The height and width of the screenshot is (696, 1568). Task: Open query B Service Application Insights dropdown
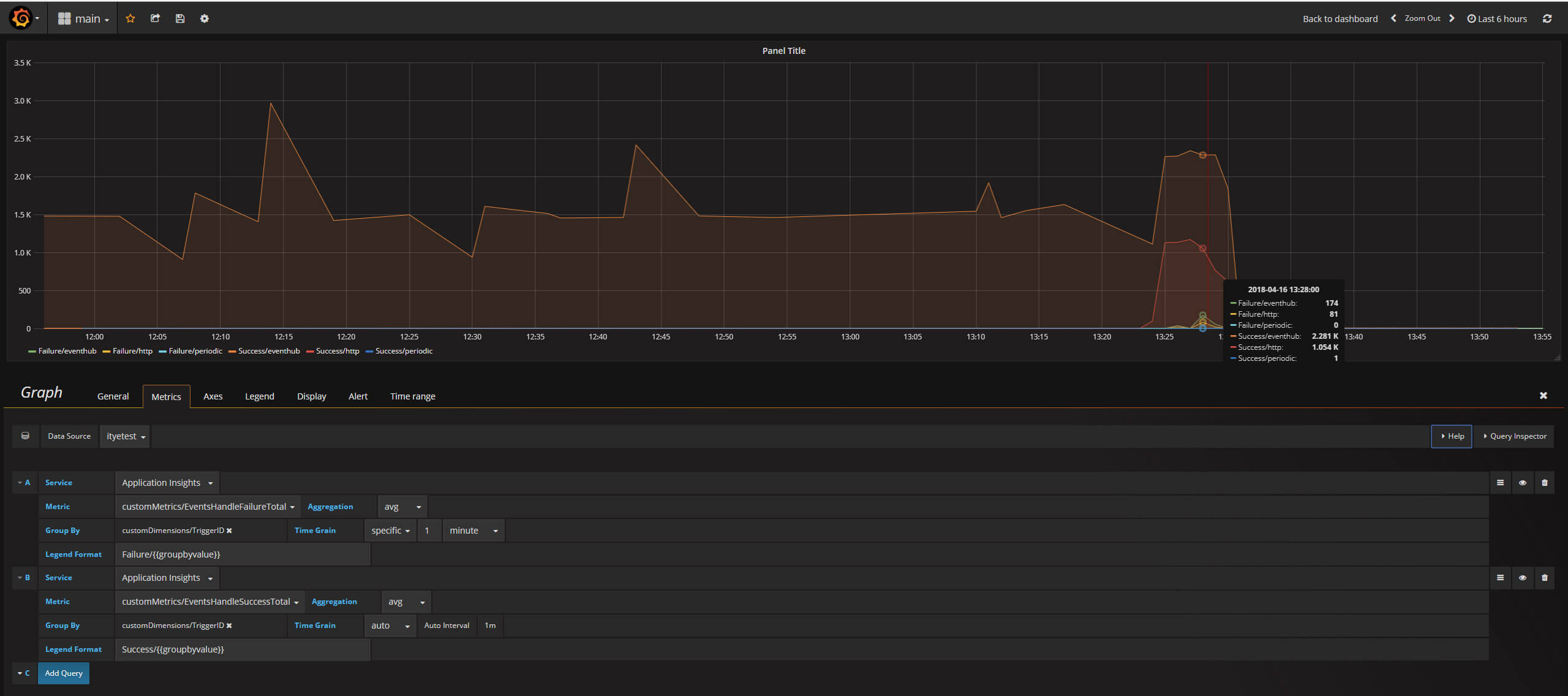pos(167,578)
